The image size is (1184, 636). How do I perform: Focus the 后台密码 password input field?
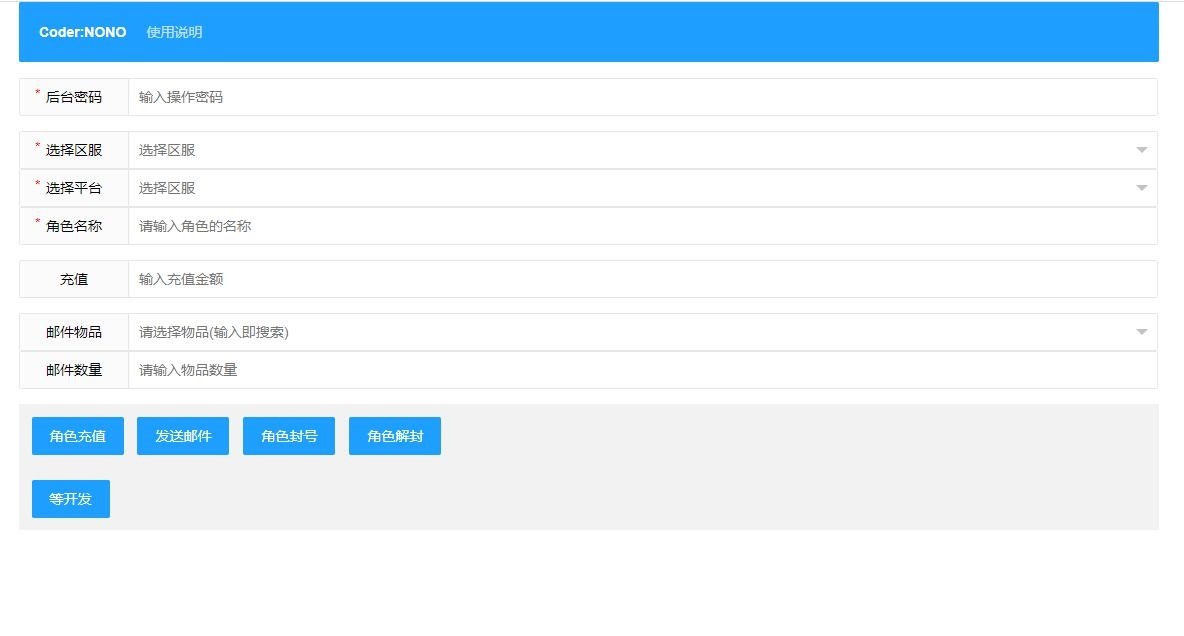click(642, 97)
